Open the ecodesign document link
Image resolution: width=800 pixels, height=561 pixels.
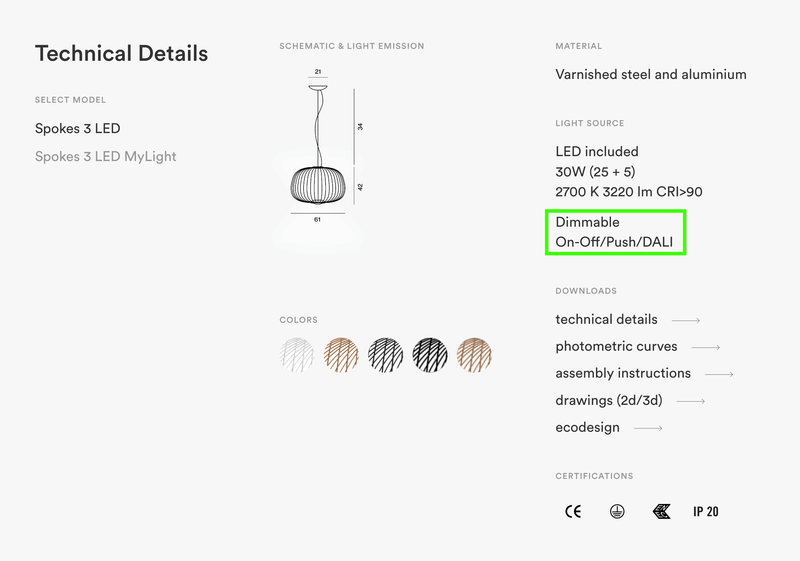[588, 428]
